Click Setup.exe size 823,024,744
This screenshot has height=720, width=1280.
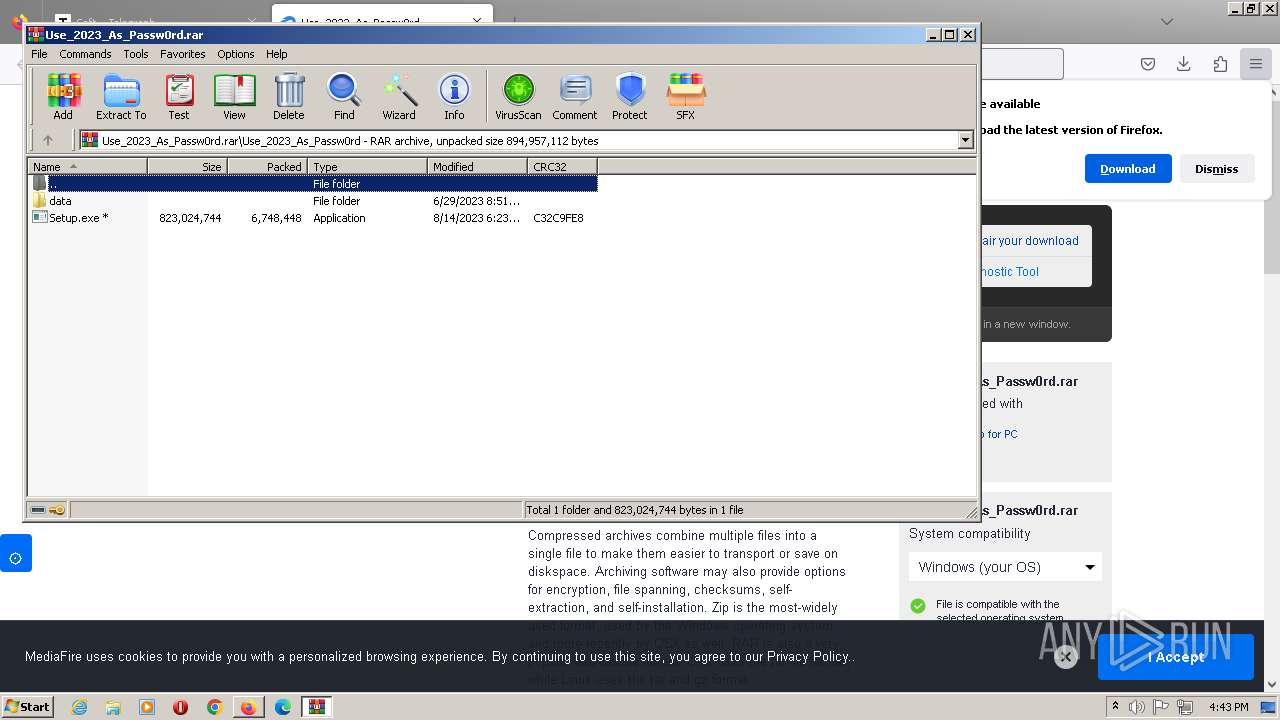(x=190, y=217)
